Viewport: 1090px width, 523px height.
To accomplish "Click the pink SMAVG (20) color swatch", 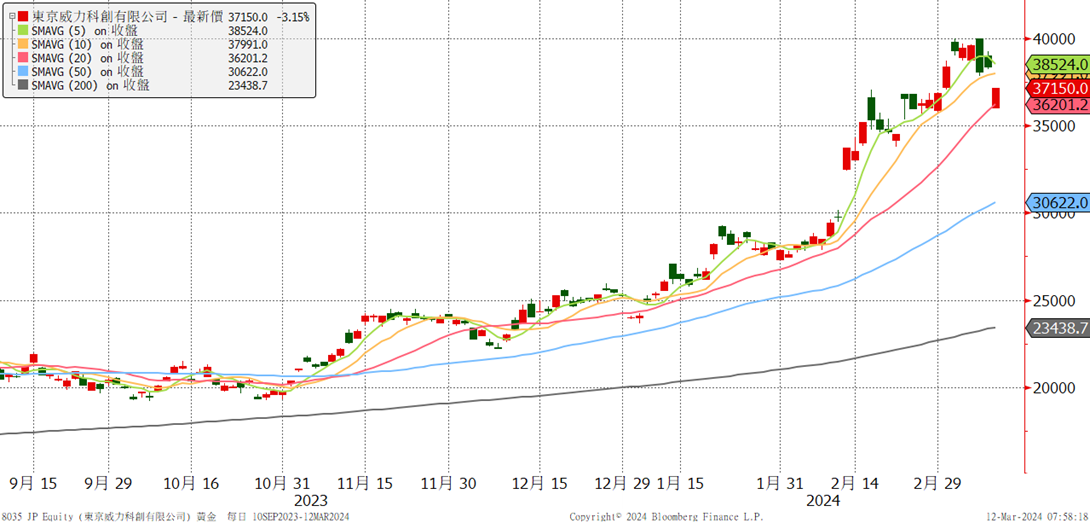I will point(24,58).
